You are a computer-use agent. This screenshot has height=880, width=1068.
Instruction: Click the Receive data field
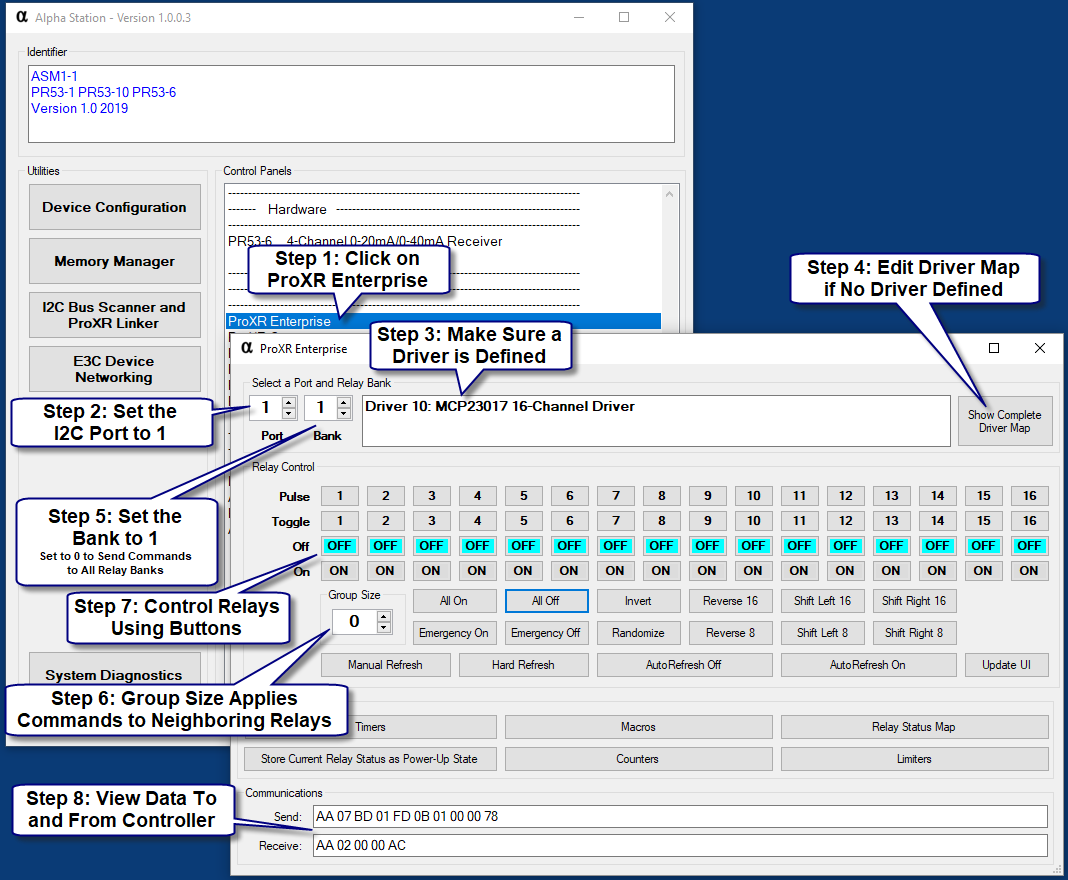[680, 845]
